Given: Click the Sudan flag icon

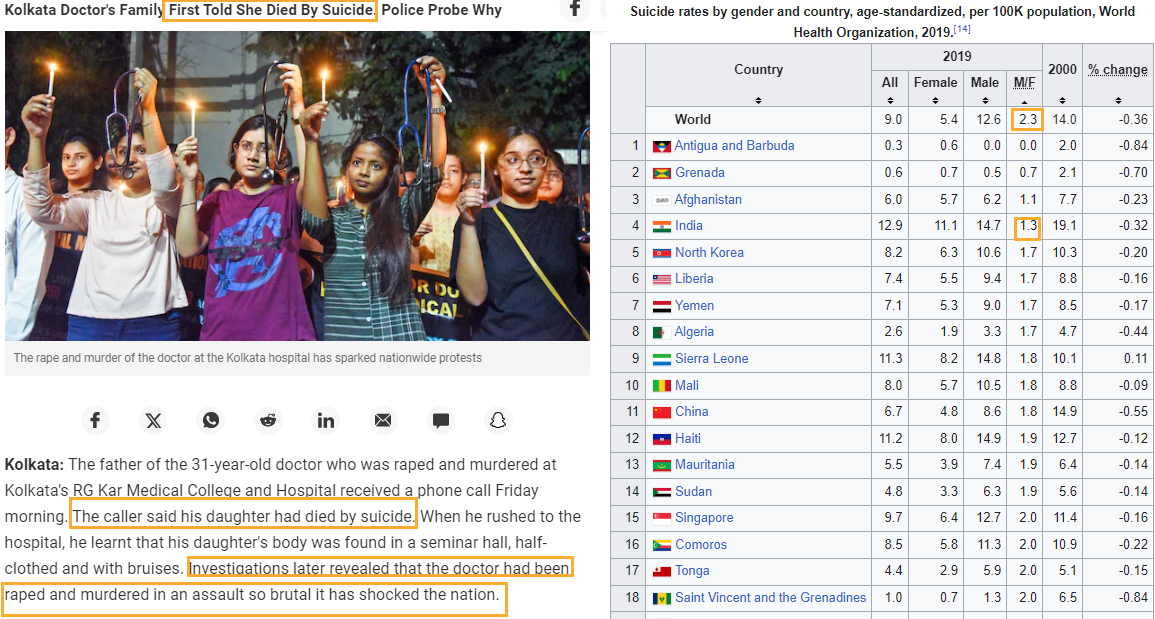Looking at the screenshot, I should click(661, 492).
